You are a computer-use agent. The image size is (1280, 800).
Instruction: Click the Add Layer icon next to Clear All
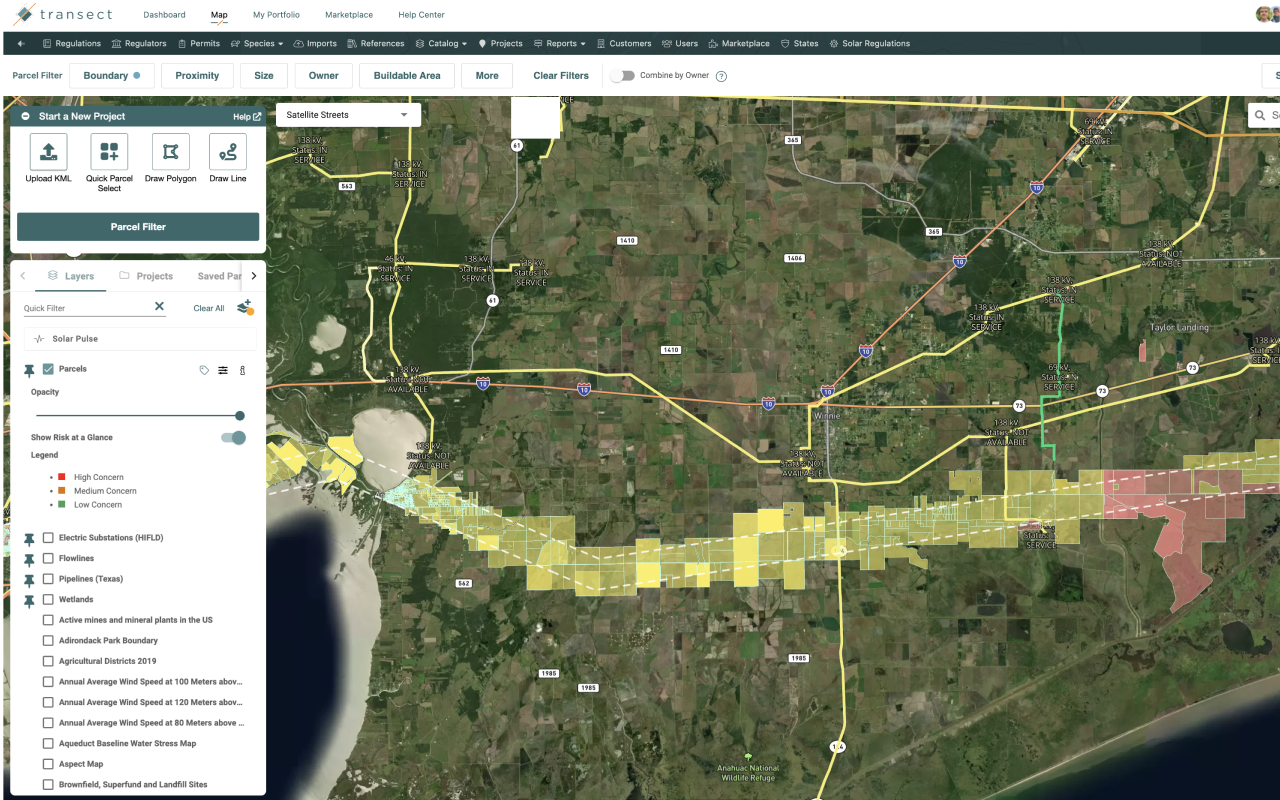(x=245, y=307)
